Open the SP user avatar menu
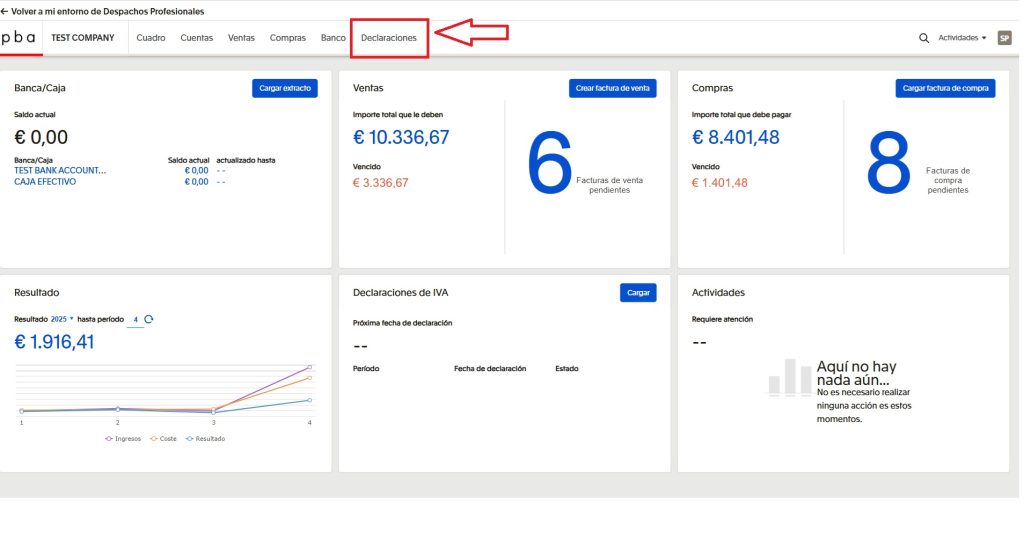The height and width of the screenshot is (538, 1024). [x=1004, y=38]
